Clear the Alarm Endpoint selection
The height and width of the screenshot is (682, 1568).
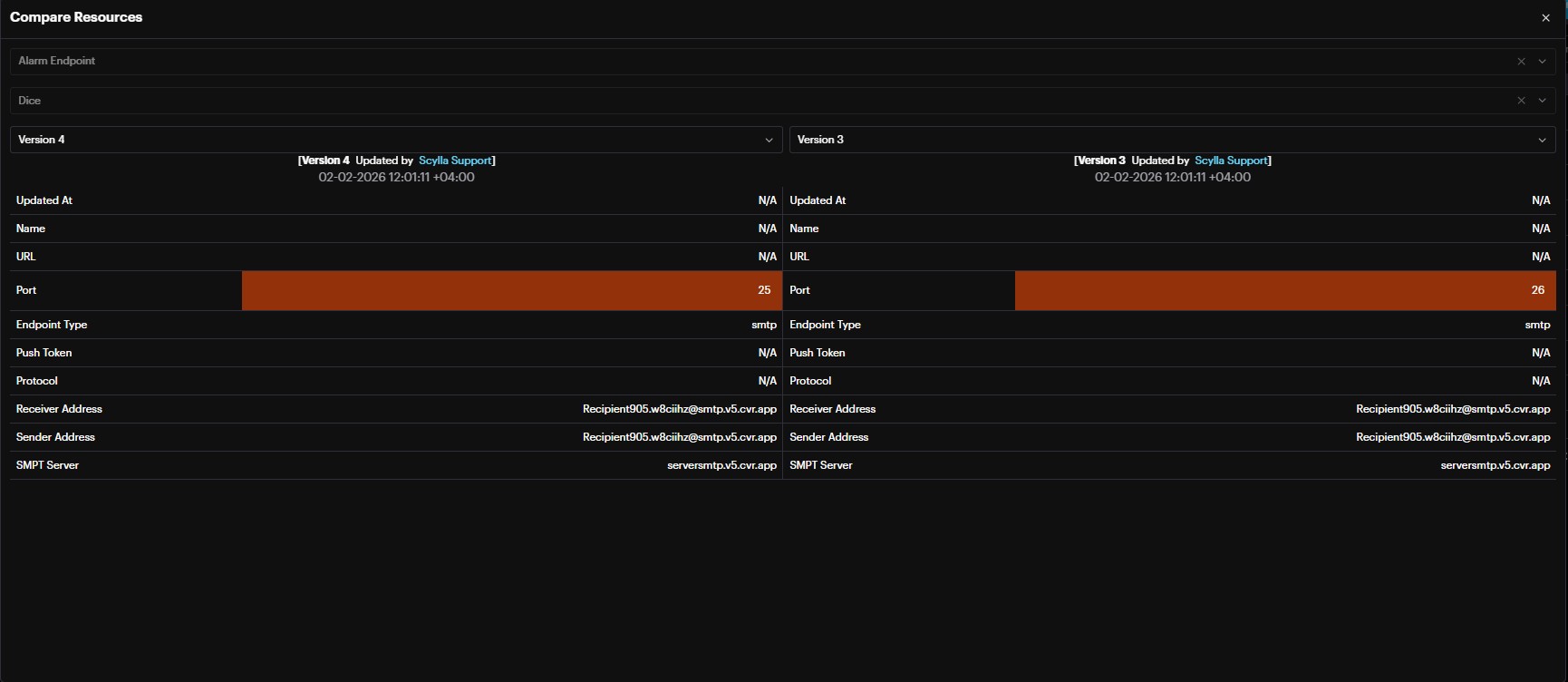coord(1521,62)
